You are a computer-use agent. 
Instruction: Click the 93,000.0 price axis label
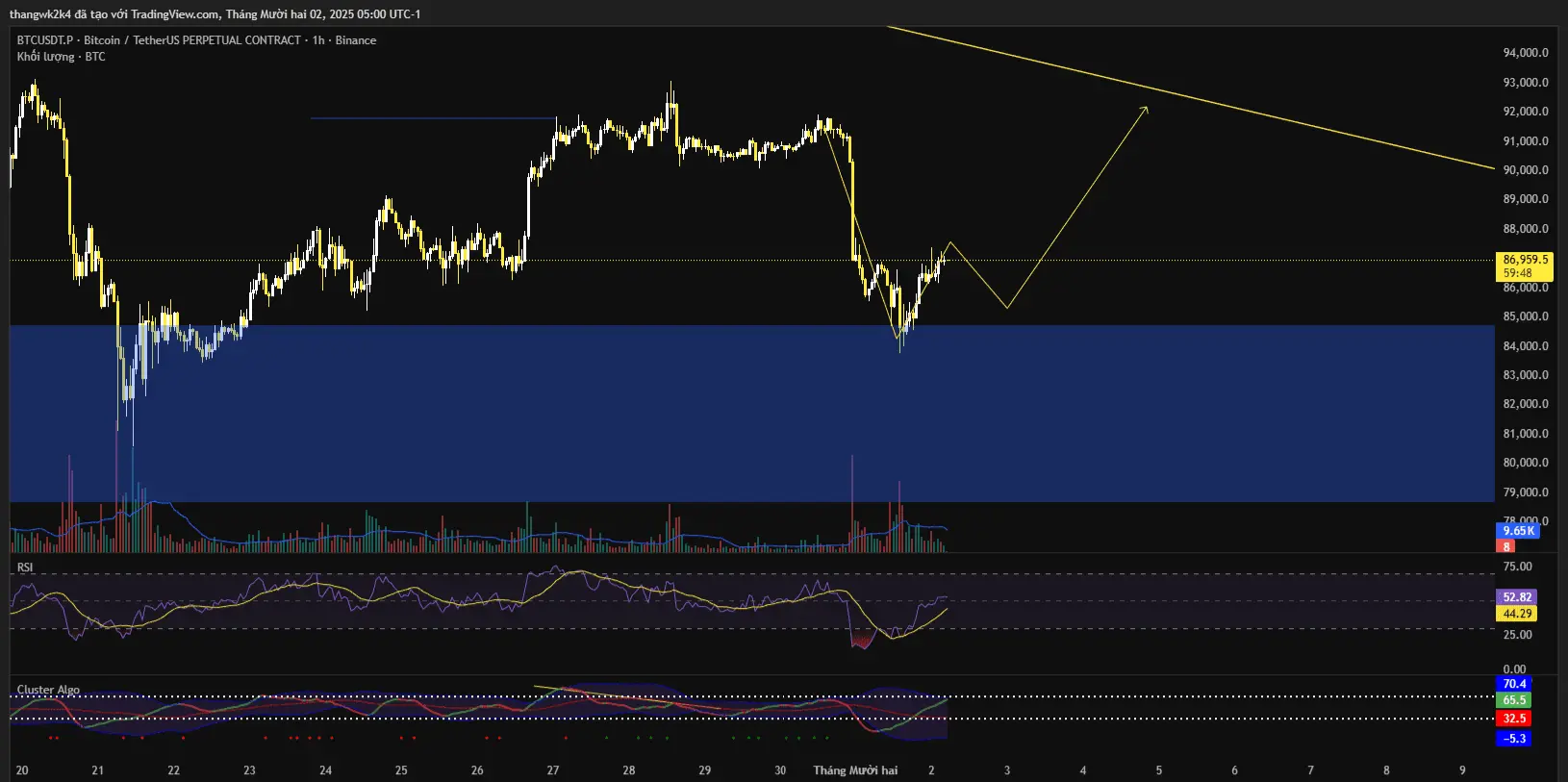(1526, 83)
